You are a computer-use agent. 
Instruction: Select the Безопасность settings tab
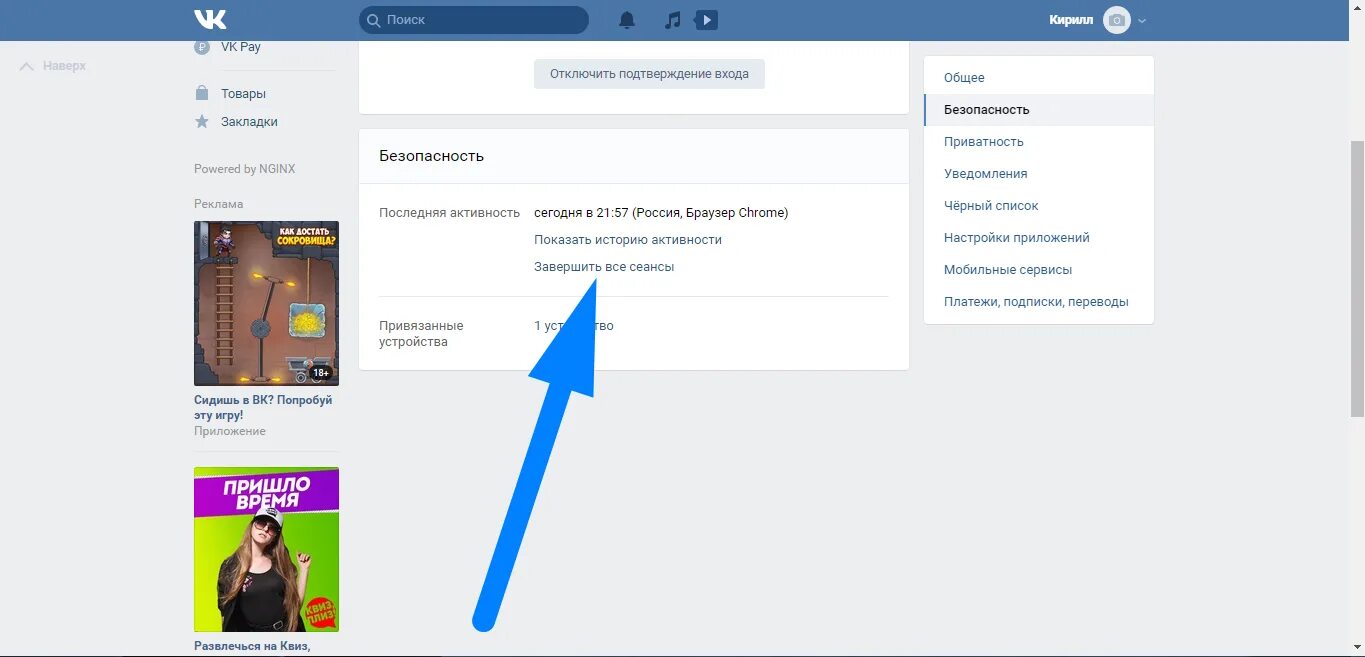[1039, 110]
